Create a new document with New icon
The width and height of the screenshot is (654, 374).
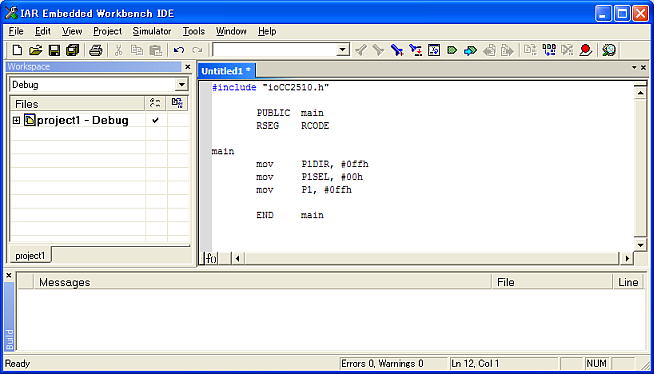click(x=17, y=50)
